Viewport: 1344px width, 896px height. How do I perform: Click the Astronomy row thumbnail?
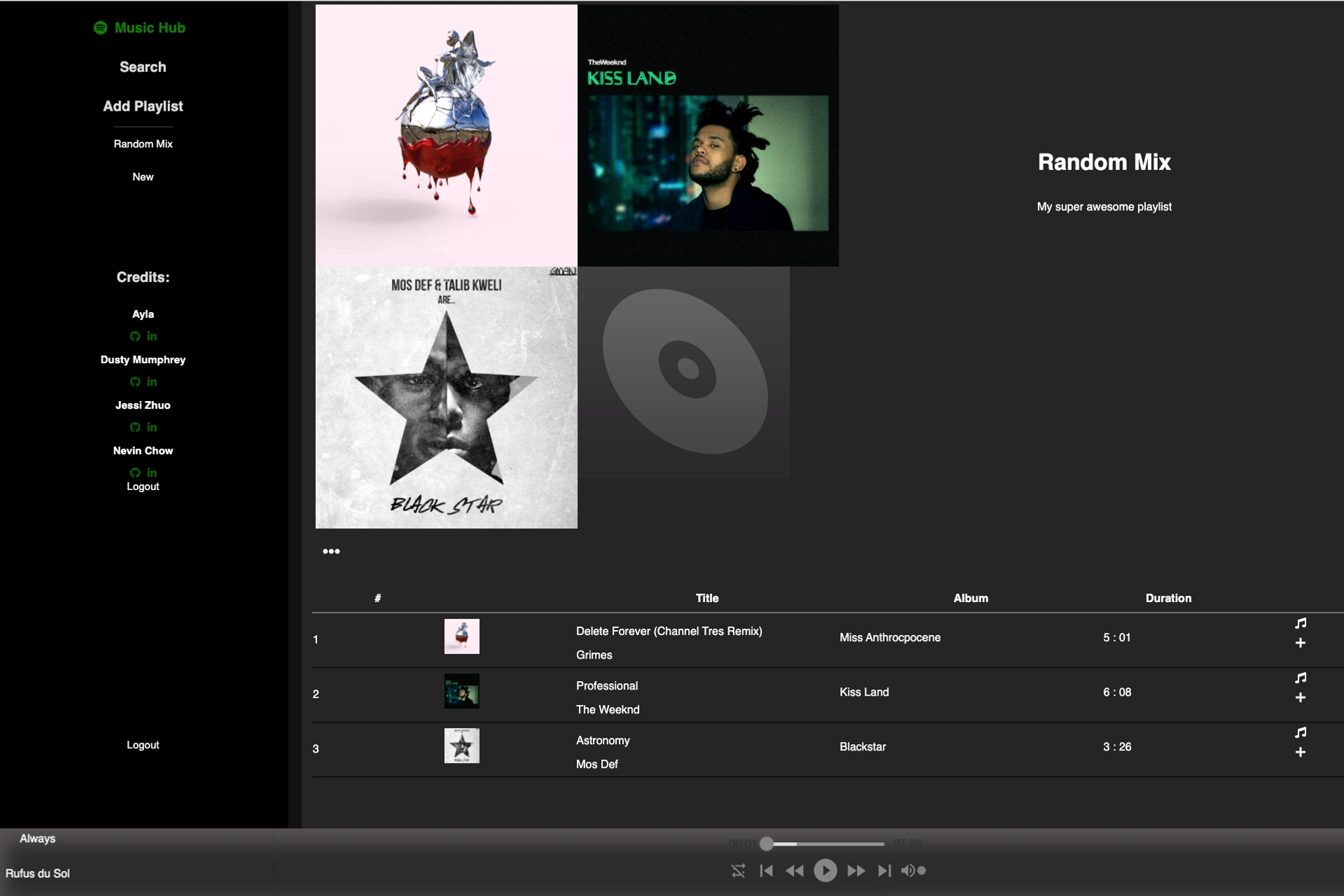click(x=462, y=745)
